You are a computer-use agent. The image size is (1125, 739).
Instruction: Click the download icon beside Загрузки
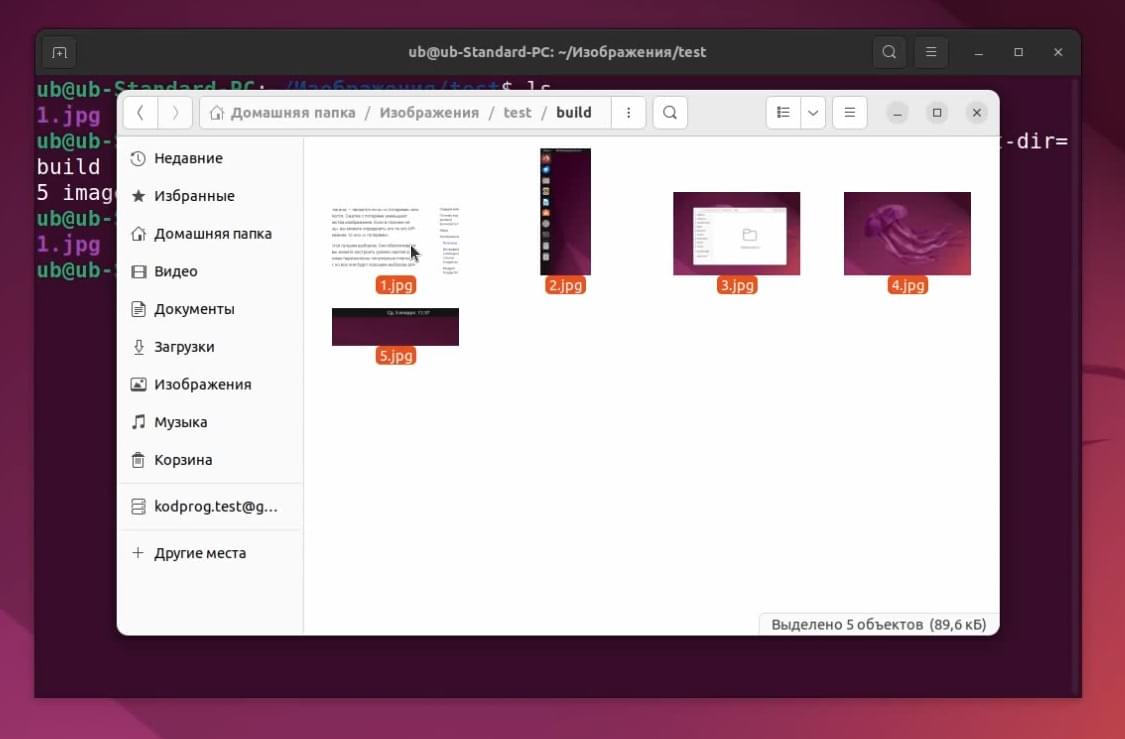coord(138,347)
